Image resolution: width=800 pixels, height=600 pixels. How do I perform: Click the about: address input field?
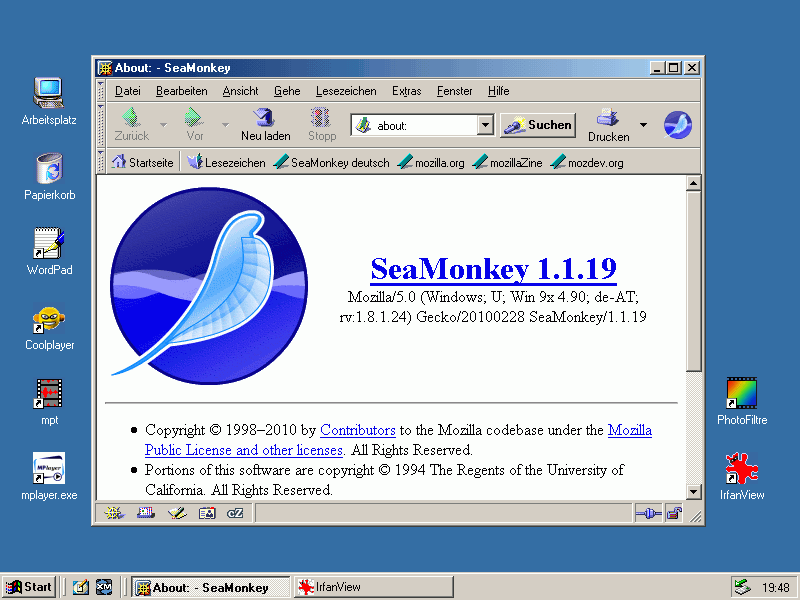tap(424, 125)
